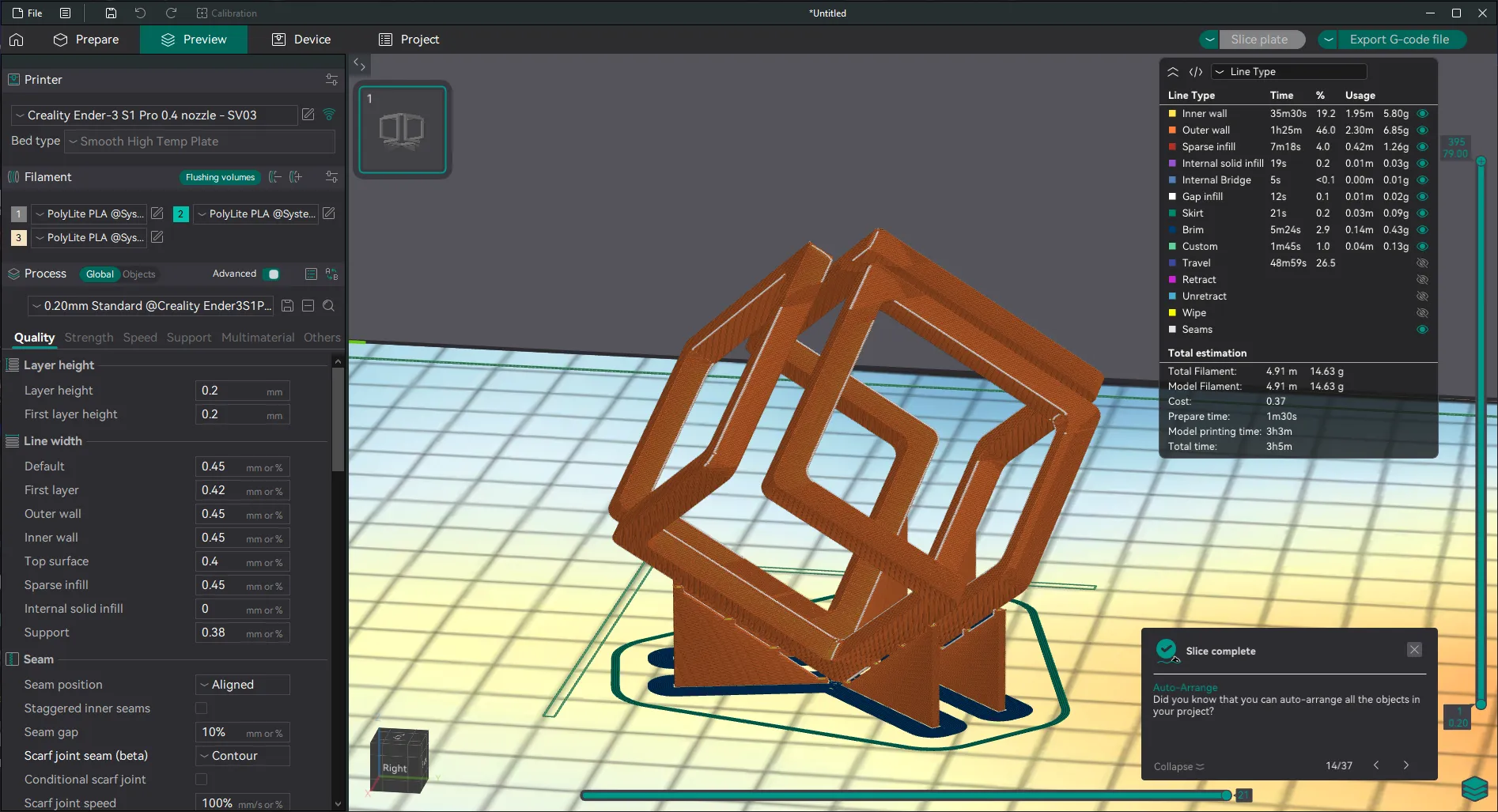Save the 0.20mm Standard process preset
Viewport: 1498px width, 812px height.
[x=288, y=306]
